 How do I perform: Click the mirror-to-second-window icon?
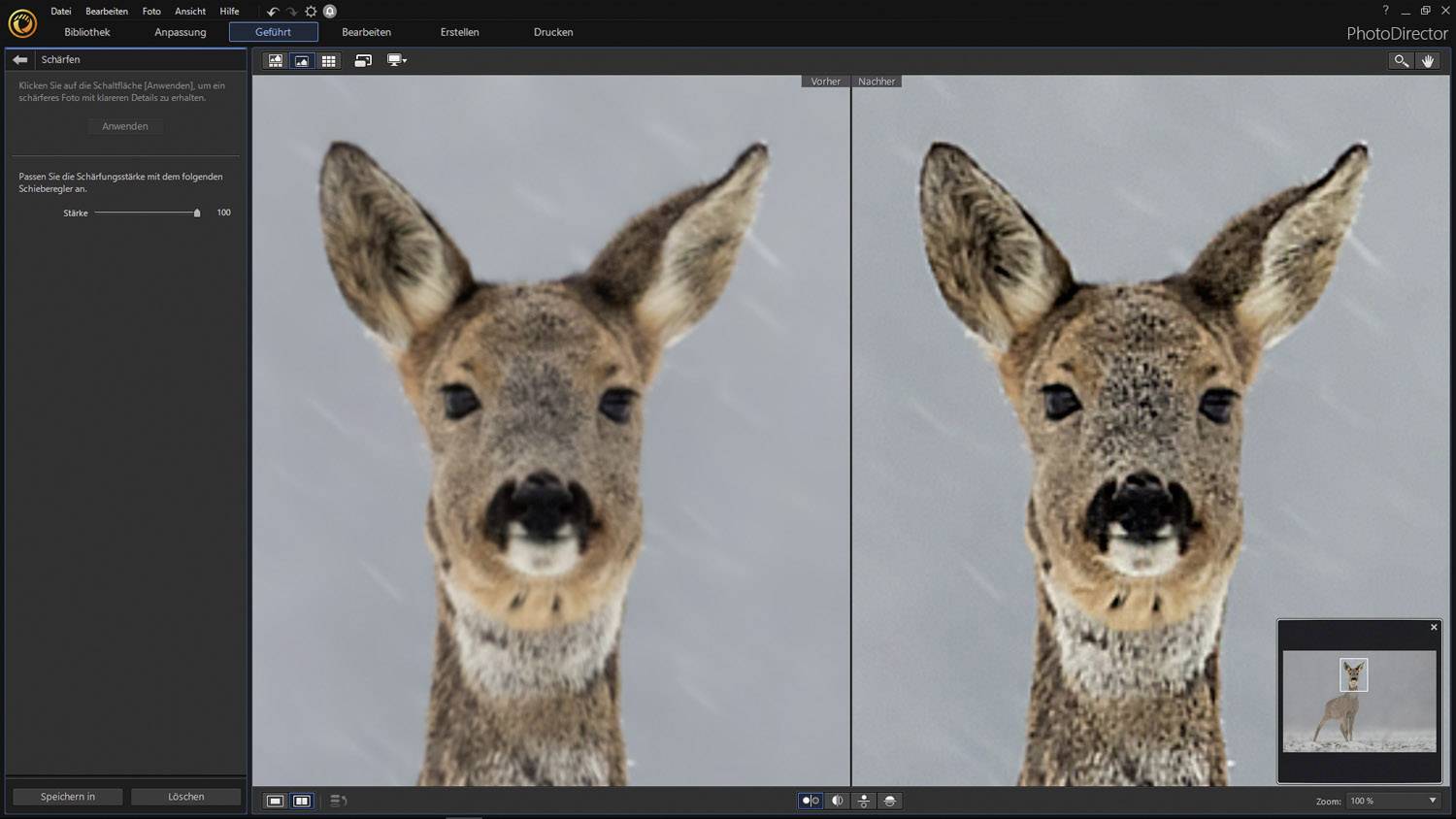363,61
